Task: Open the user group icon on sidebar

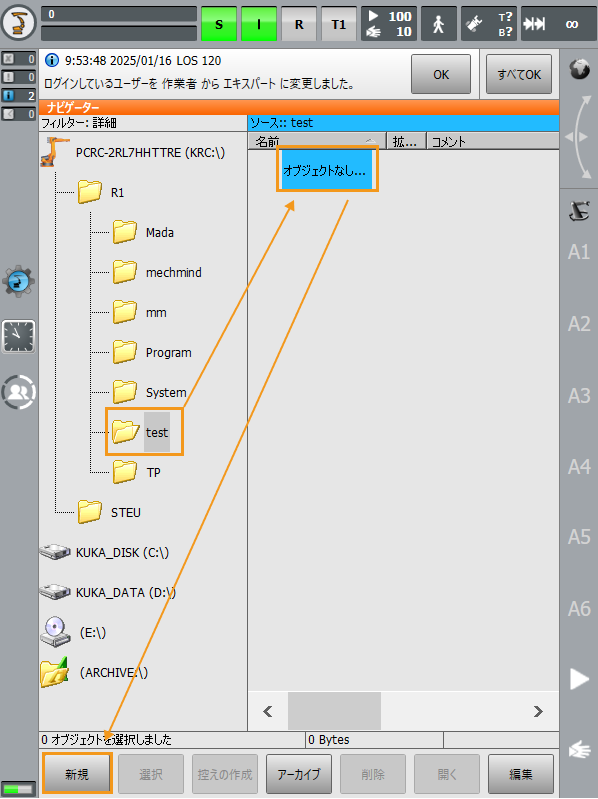Action: point(19,392)
